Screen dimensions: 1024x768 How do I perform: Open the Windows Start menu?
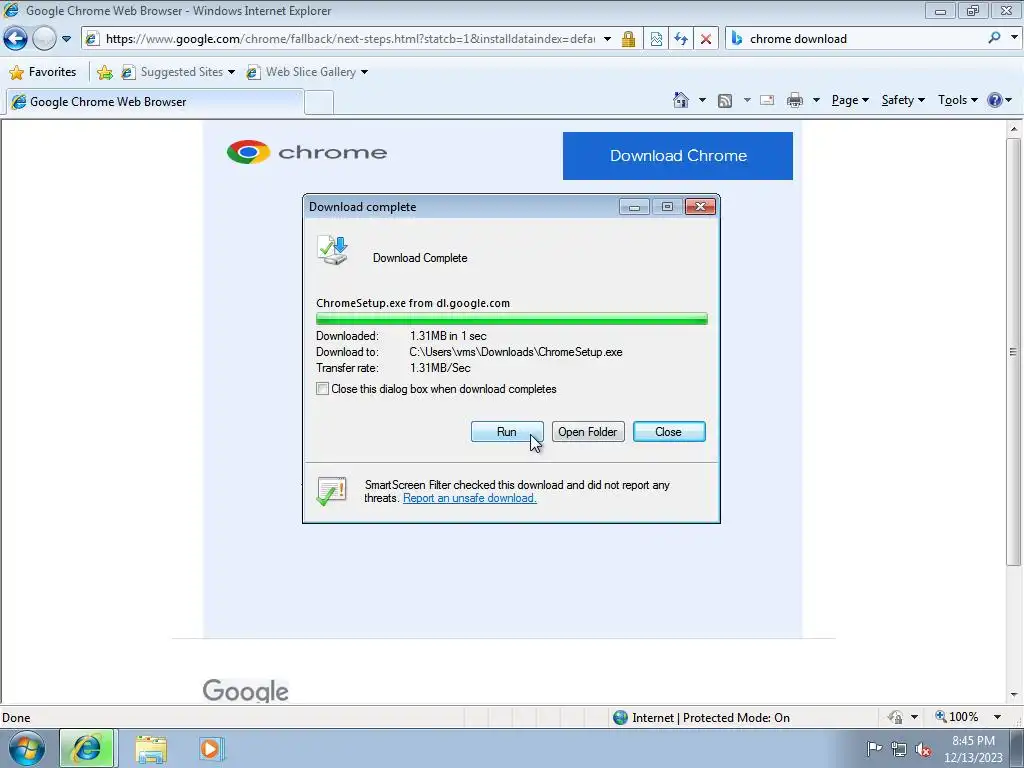pyautogui.click(x=27, y=748)
